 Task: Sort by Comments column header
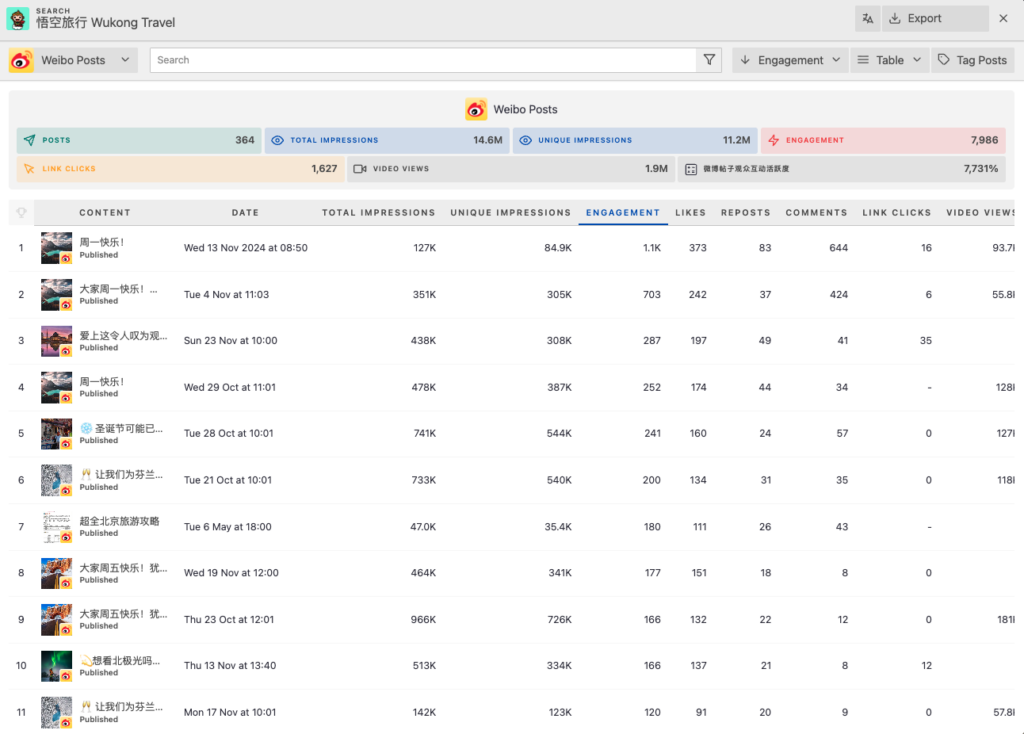point(816,213)
